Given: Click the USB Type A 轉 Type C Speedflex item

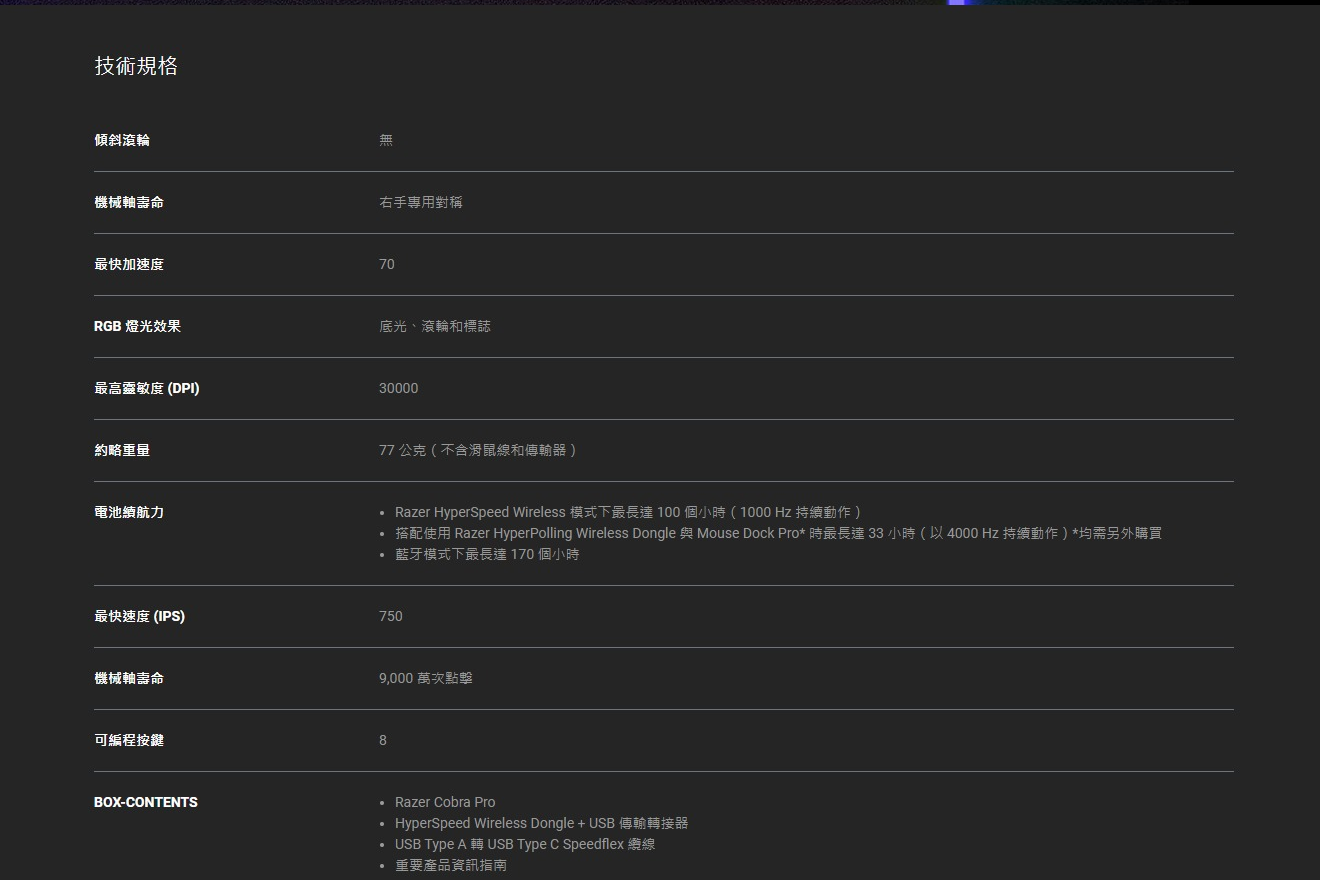Looking at the screenshot, I should coord(525,844).
